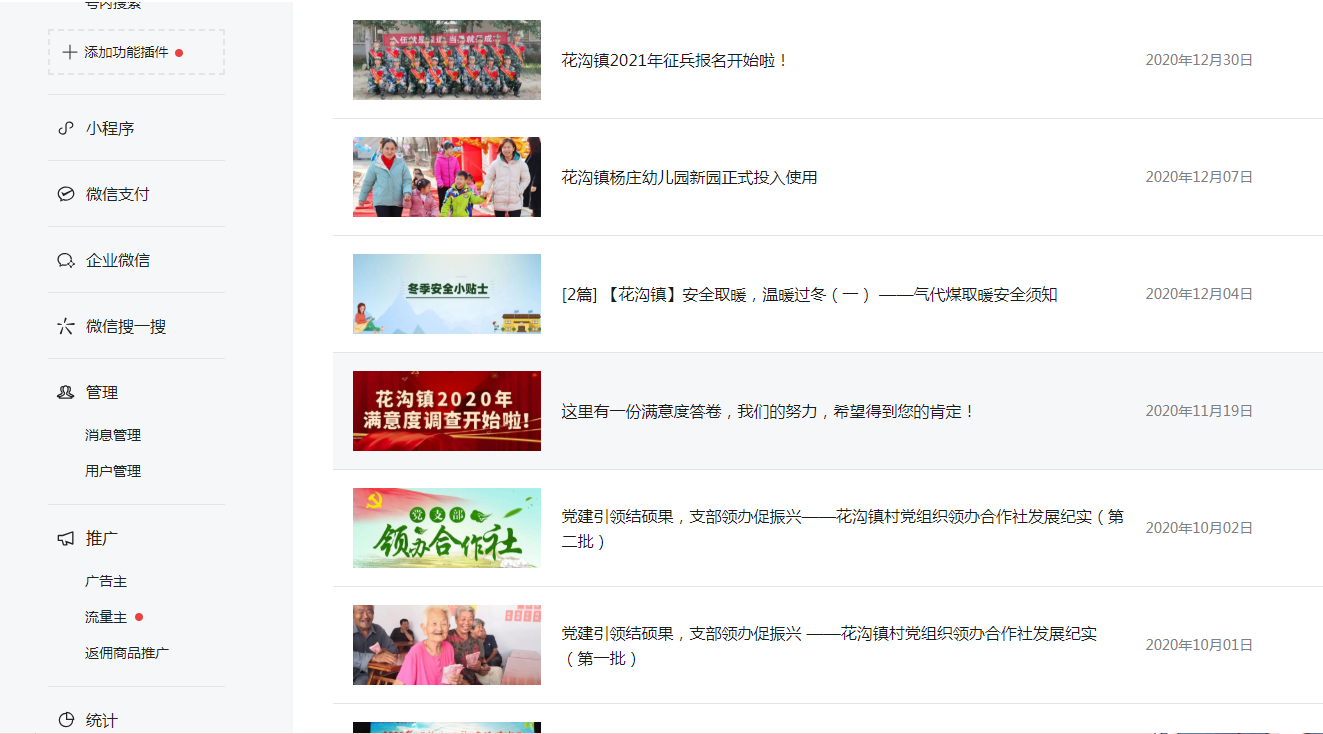Click the plus icon for 添加功能插件
The width and height of the screenshot is (1323, 734).
(x=69, y=52)
